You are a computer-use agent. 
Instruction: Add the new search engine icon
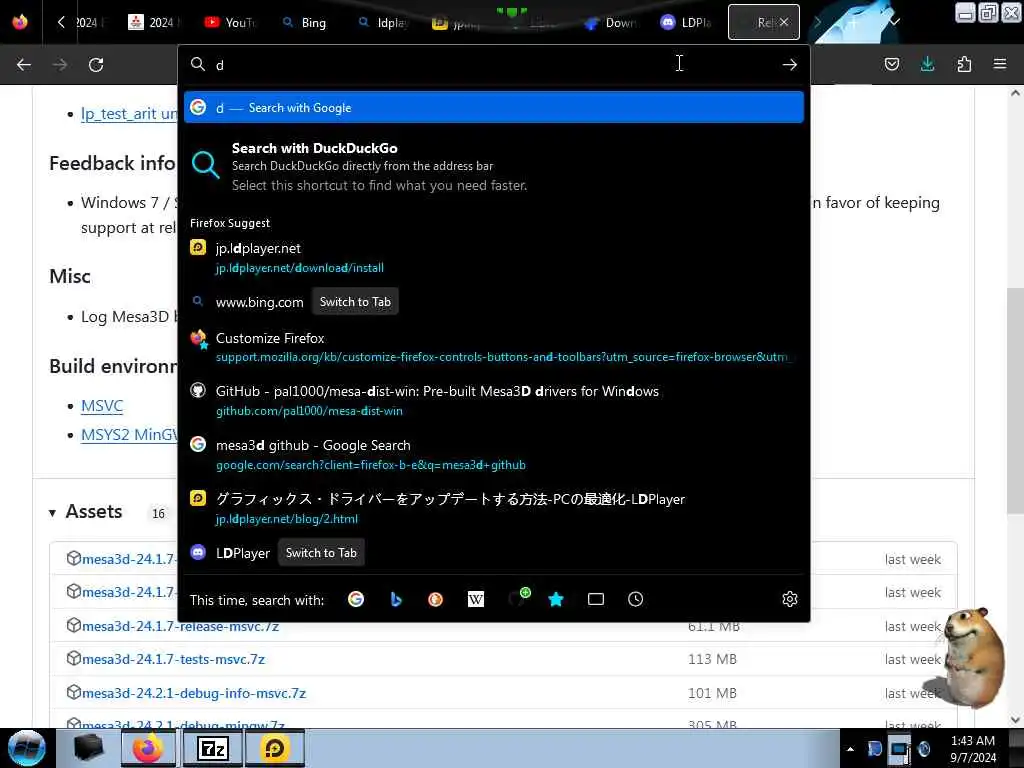(x=518, y=597)
